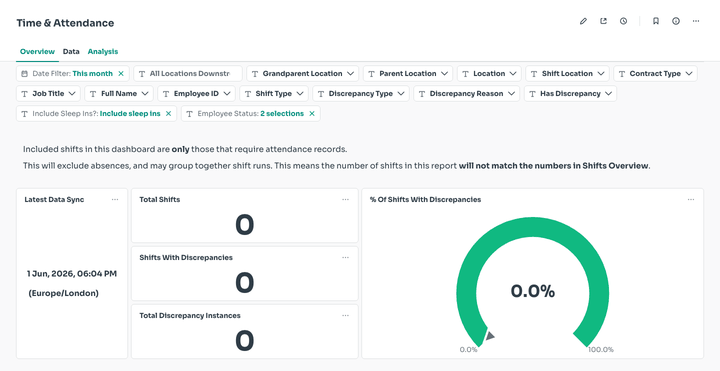Open Shifts With Discrepancies tile menu ellipsis

[x=345, y=258]
